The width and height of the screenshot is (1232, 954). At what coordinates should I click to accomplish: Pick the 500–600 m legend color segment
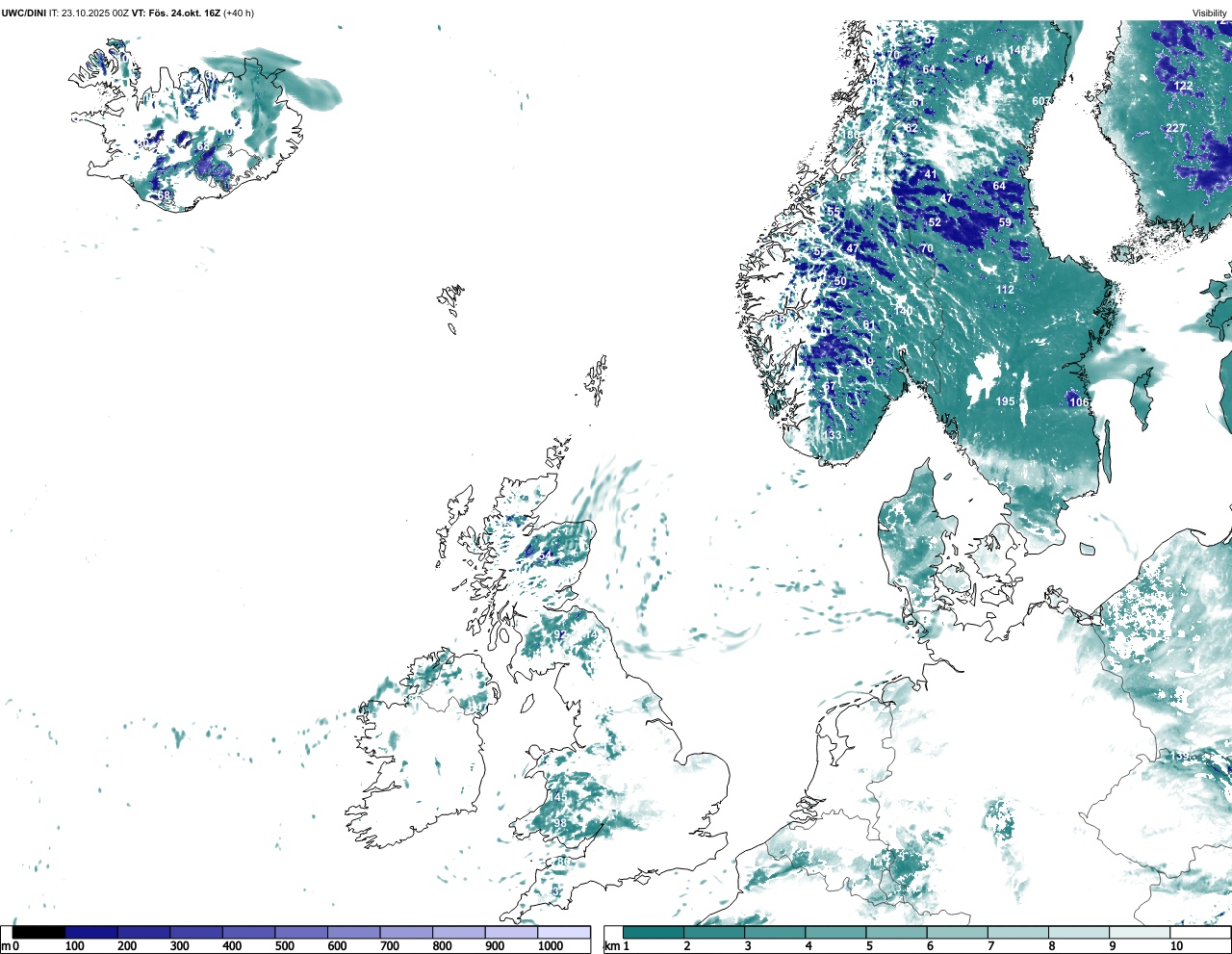(x=301, y=932)
